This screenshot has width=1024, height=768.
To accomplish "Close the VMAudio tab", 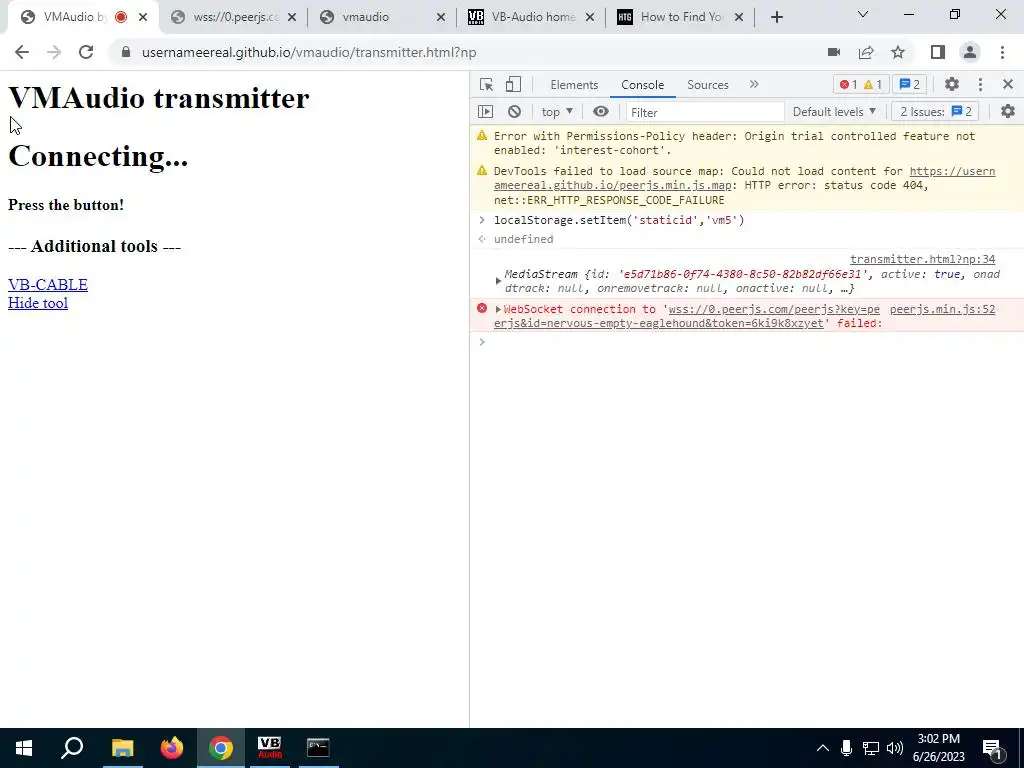I will pos(143,17).
